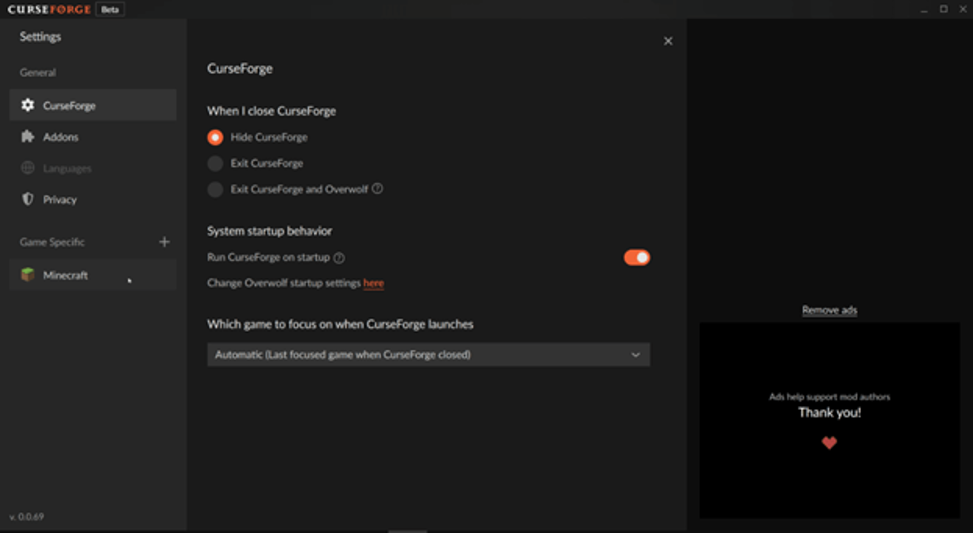Click the Beta badge in title bar
Screen dimensions: 974x533
[110, 9]
